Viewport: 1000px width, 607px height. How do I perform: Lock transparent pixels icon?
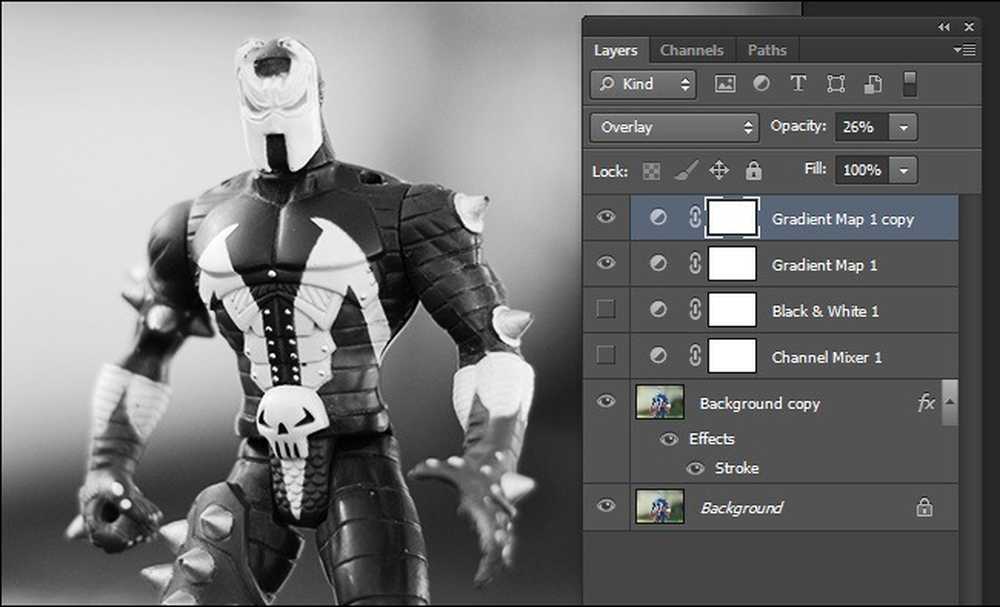pos(651,171)
